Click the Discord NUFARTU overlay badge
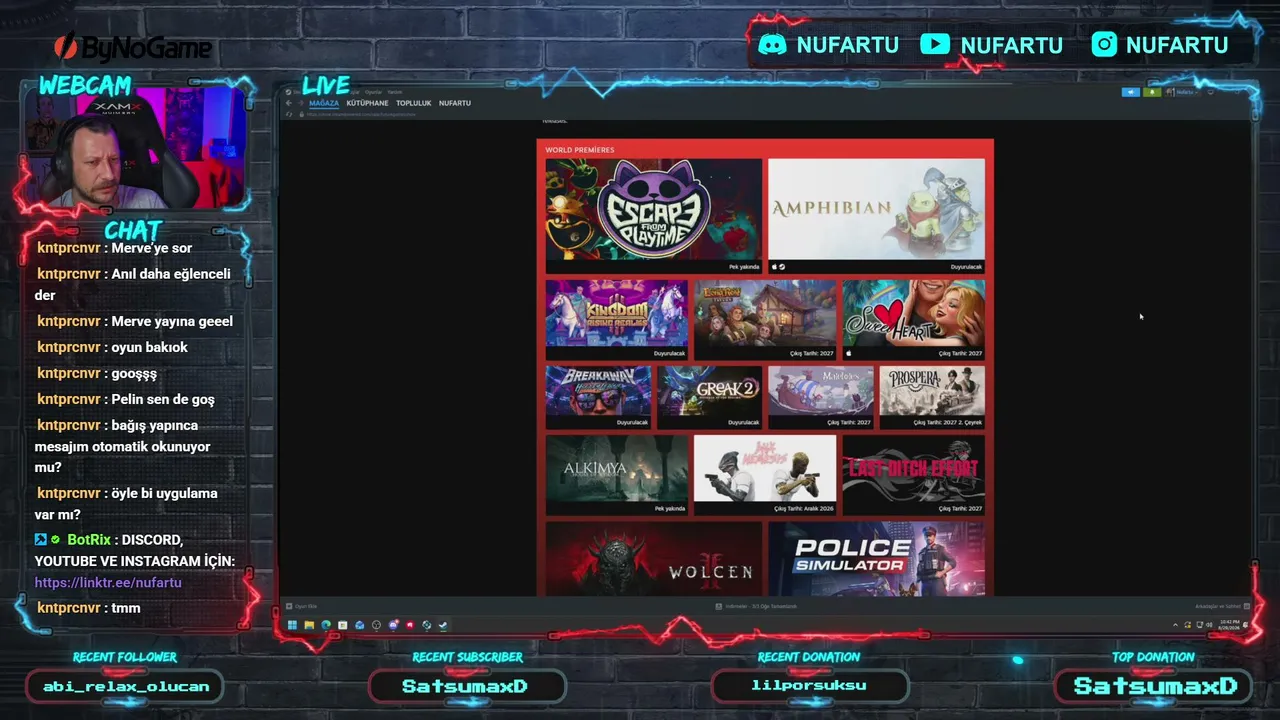The width and height of the screenshot is (1280, 720). pos(828,45)
